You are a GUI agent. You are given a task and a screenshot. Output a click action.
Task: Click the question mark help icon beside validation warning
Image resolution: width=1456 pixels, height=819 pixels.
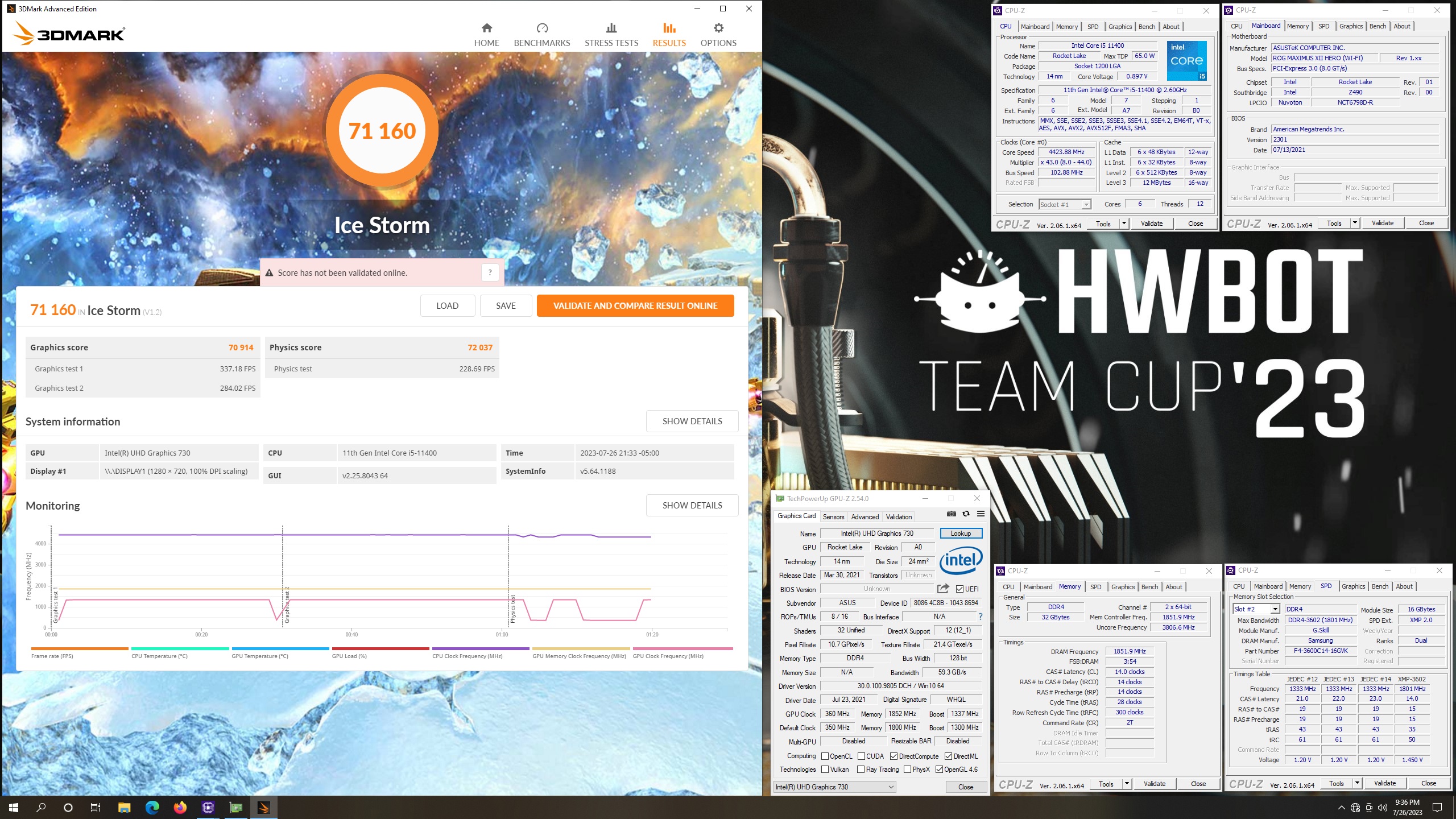pyautogui.click(x=490, y=272)
